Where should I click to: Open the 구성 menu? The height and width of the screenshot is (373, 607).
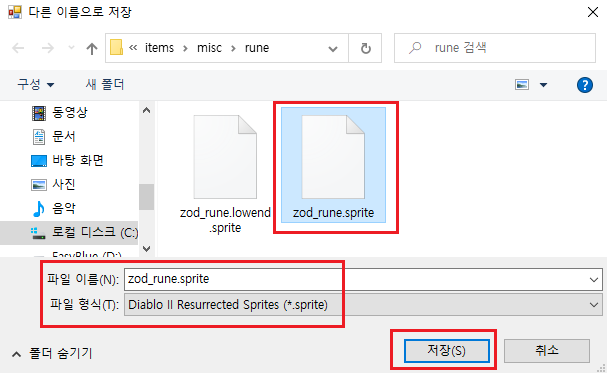(35, 84)
